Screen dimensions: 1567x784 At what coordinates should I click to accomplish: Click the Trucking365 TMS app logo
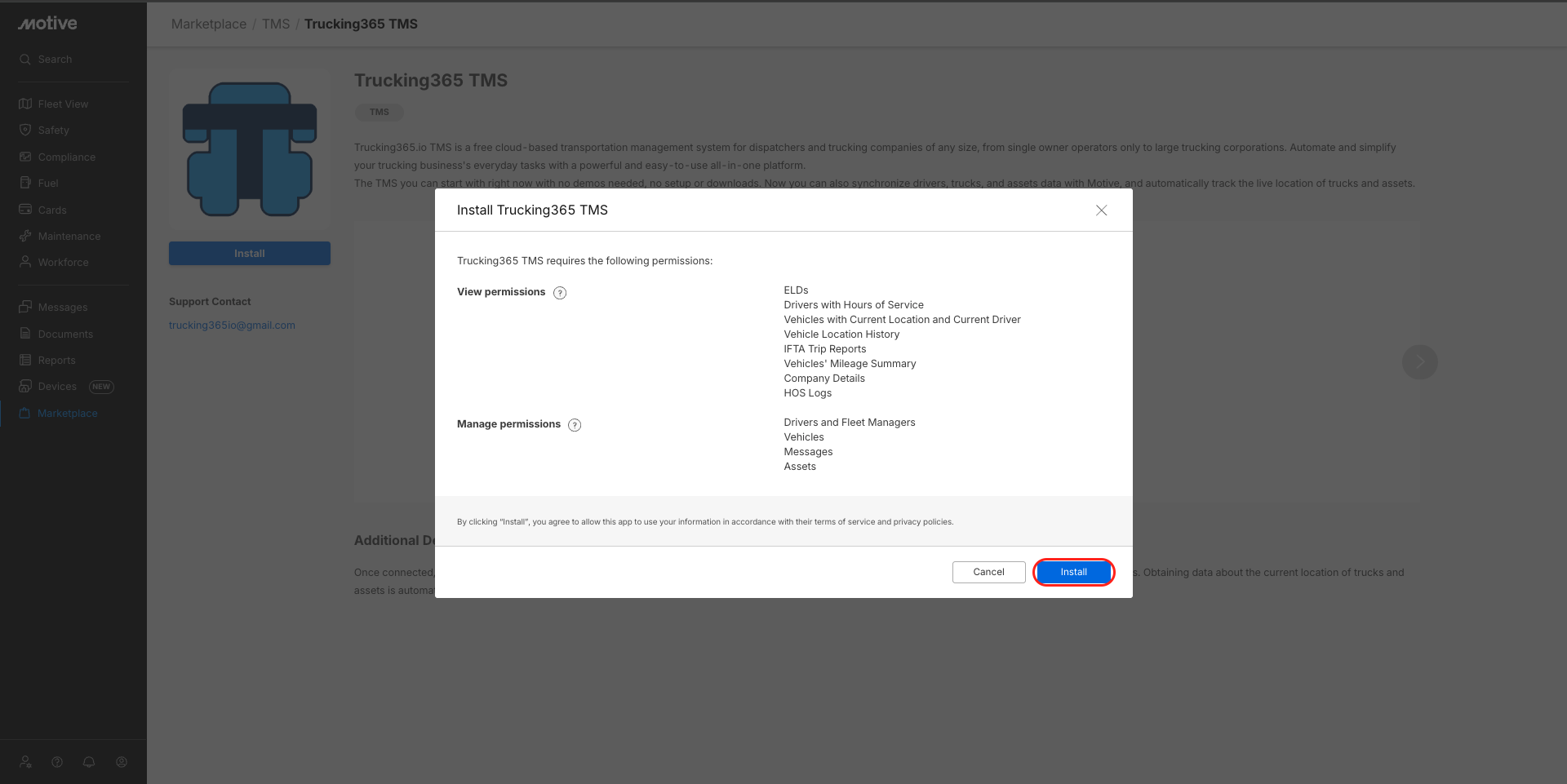pos(250,149)
